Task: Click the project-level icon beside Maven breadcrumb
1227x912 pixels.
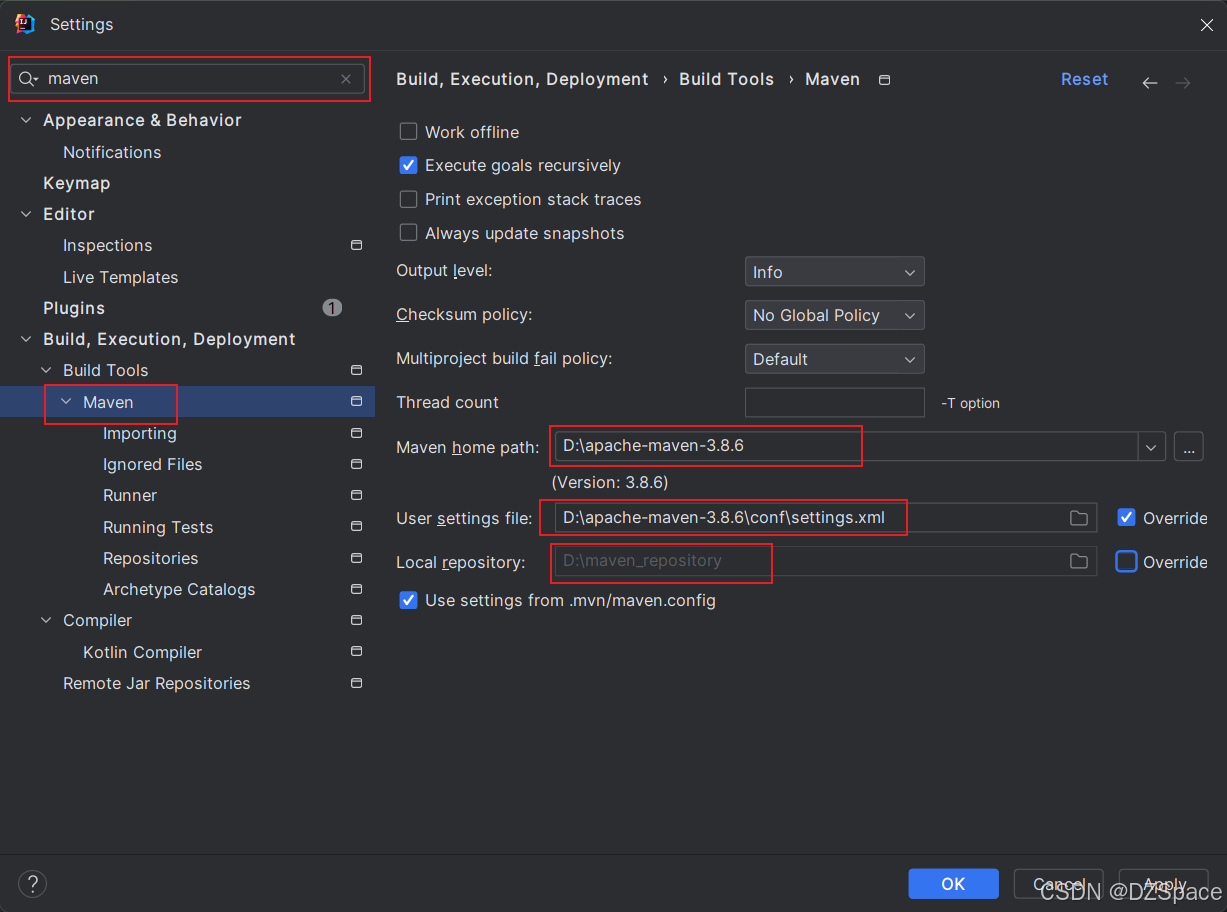Action: pos(884,80)
